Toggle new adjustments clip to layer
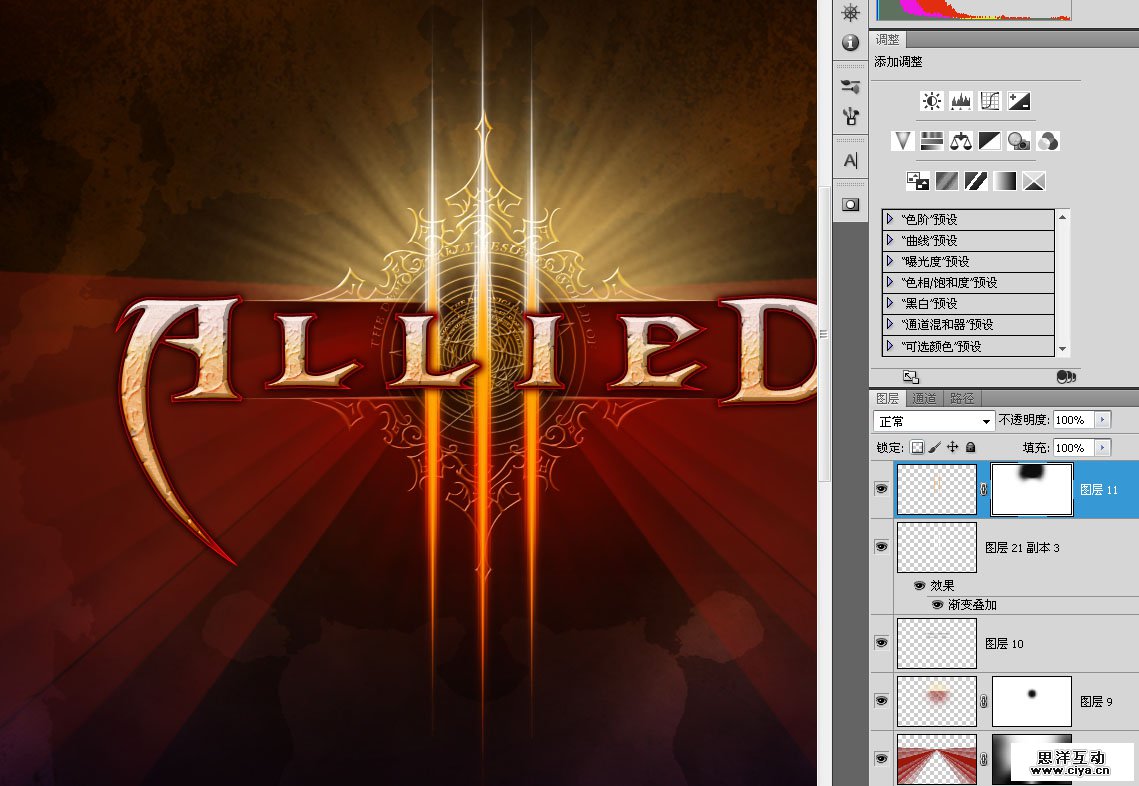The width and height of the screenshot is (1139, 786). tap(1066, 376)
